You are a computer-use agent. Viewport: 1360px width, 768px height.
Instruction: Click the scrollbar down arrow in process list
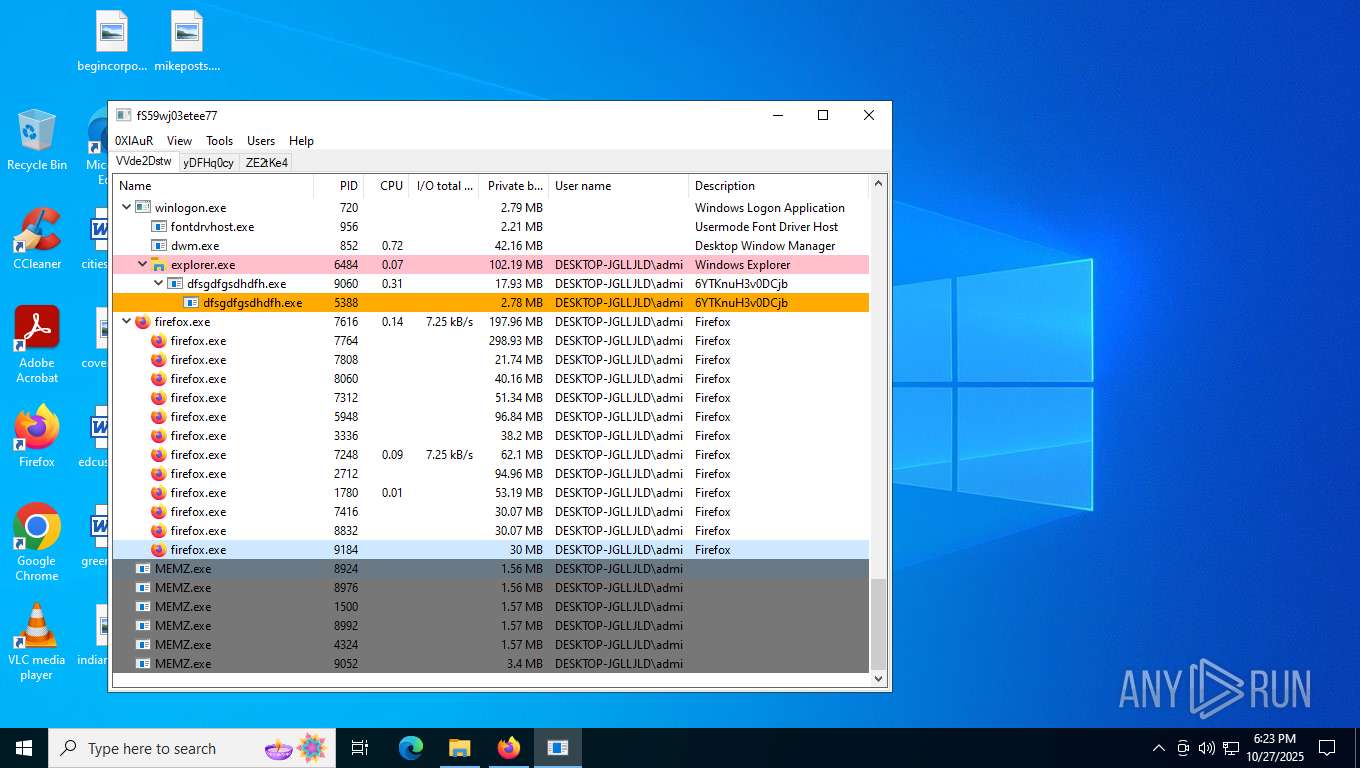(x=879, y=678)
